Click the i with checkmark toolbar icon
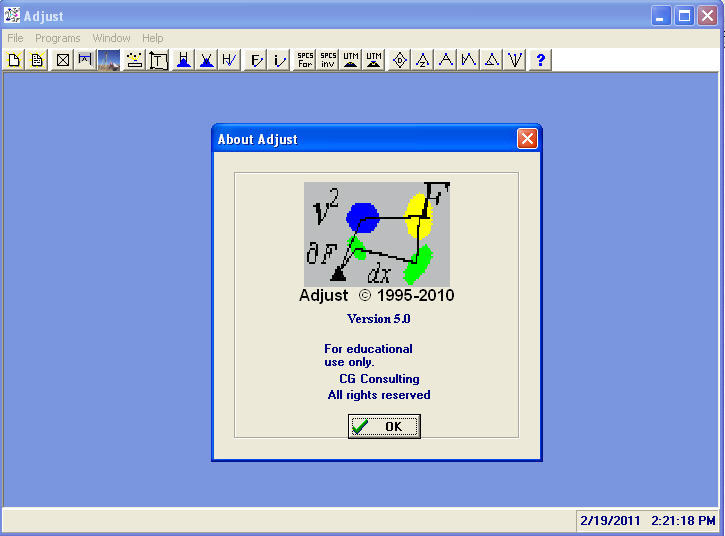 pos(279,60)
